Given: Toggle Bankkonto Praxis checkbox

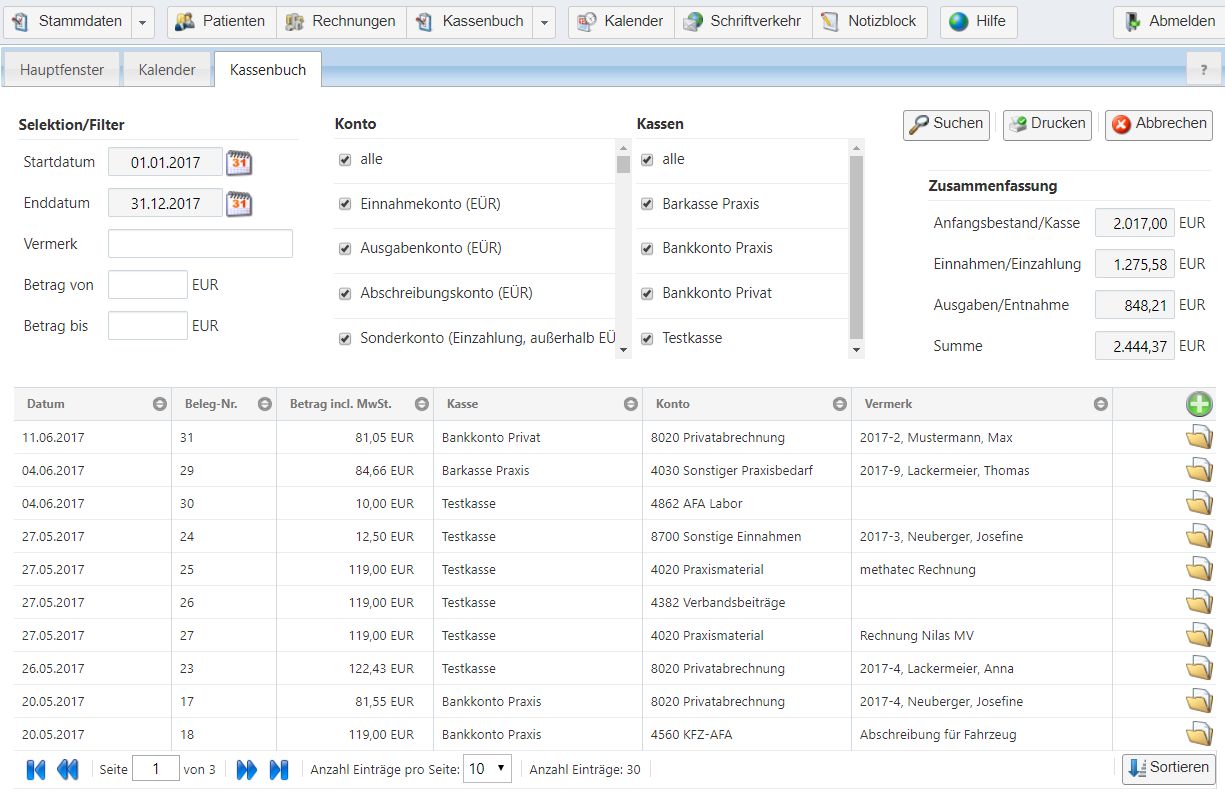Looking at the screenshot, I should [647, 248].
